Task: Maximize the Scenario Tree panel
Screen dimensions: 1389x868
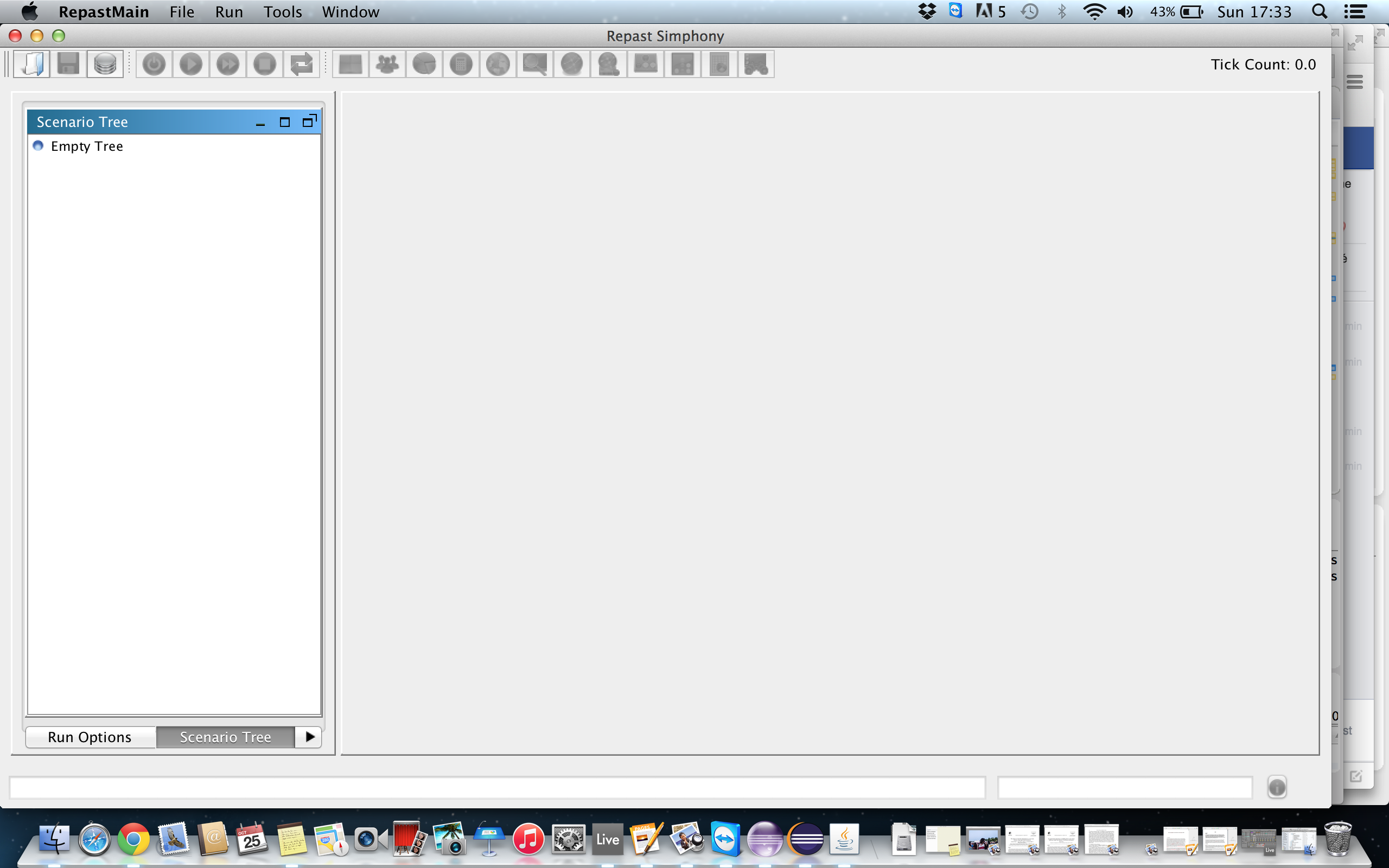Action: point(285,122)
